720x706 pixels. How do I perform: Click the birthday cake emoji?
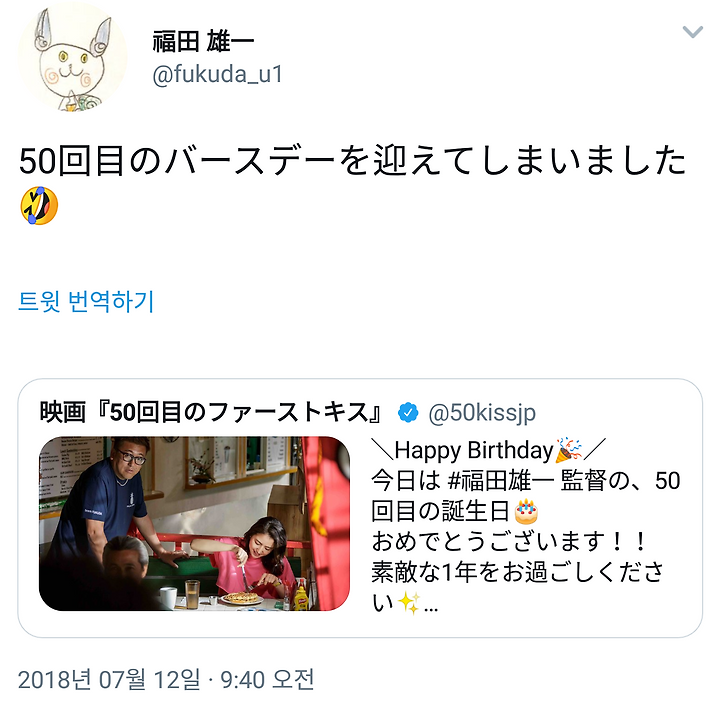pyautogui.click(x=526, y=511)
